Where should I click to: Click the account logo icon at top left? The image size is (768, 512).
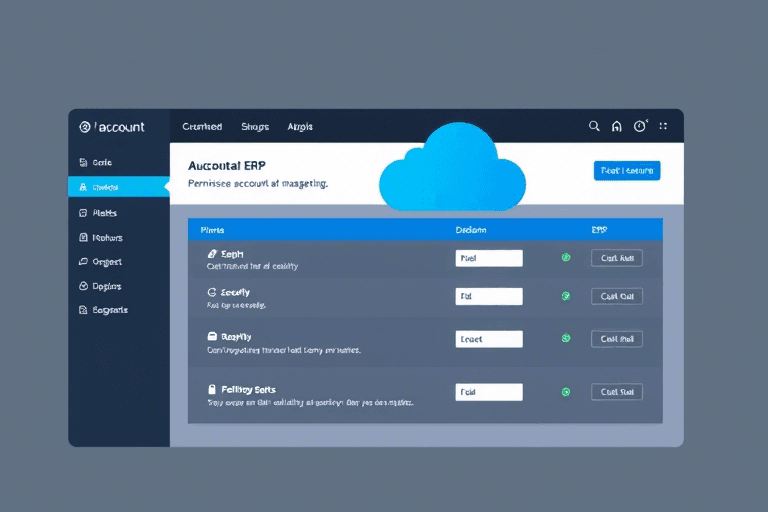click(x=85, y=127)
